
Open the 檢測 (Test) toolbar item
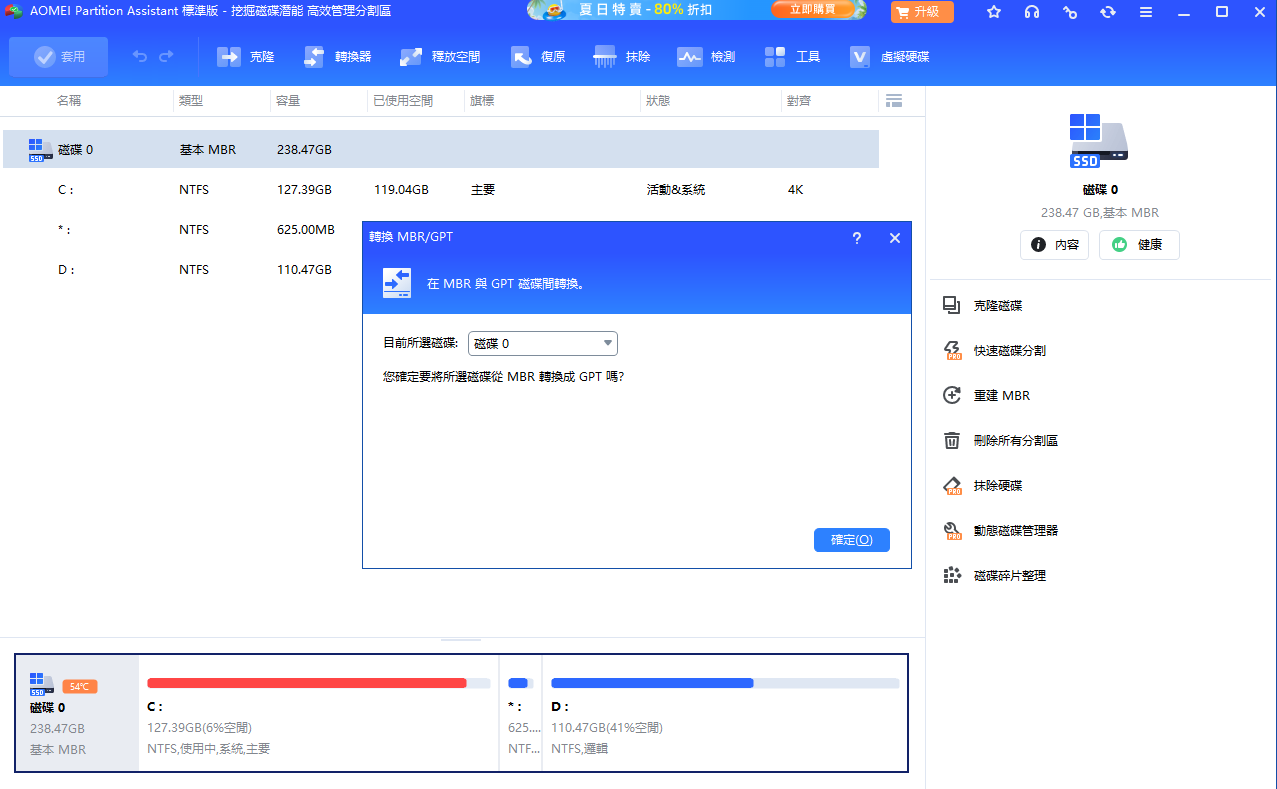706,57
